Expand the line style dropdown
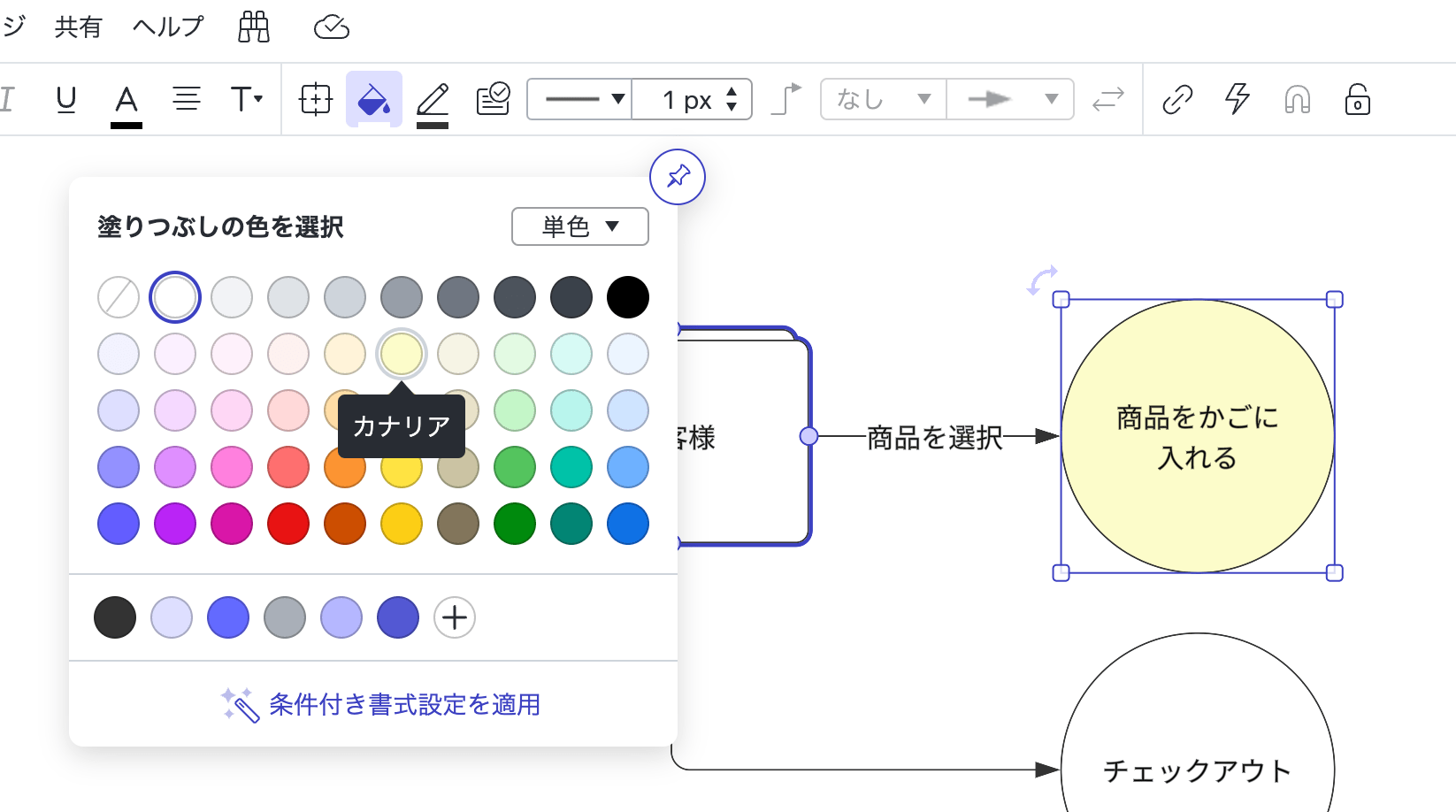 (x=580, y=99)
